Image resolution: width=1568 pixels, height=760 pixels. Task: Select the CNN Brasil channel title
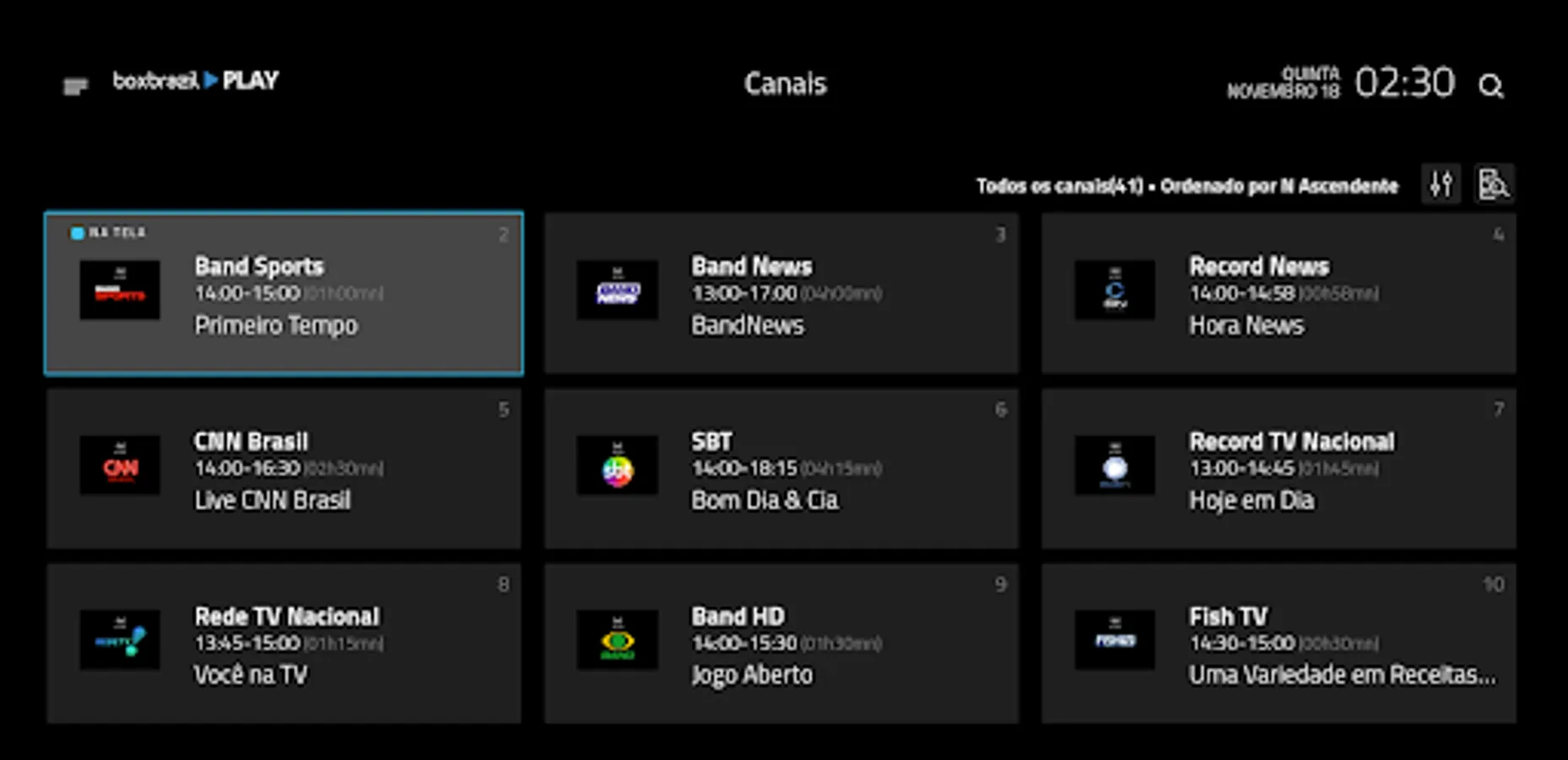pyautogui.click(x=251, y=442)
